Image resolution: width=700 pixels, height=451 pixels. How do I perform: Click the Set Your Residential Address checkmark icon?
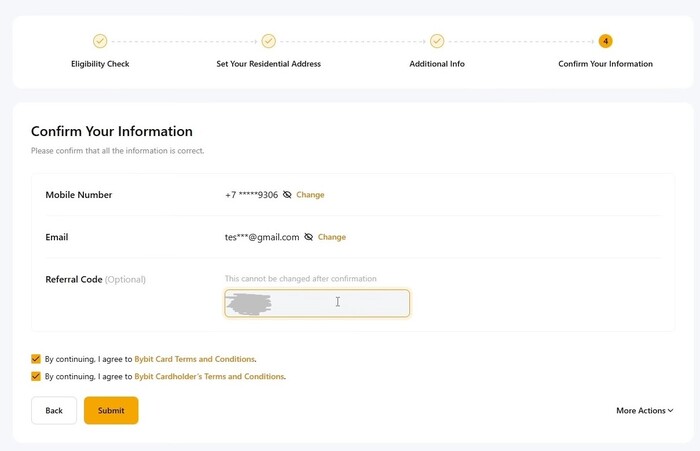click(x=268, y=41)
